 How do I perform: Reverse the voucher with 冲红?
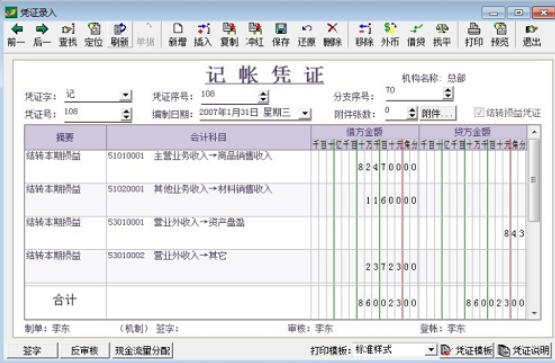(x=255, y=35)
